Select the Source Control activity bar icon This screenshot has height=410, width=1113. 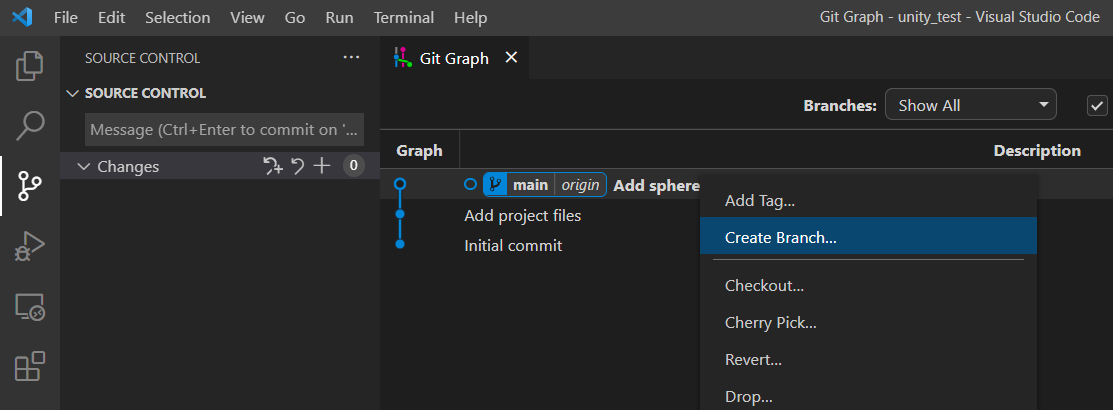pos(30,187)
